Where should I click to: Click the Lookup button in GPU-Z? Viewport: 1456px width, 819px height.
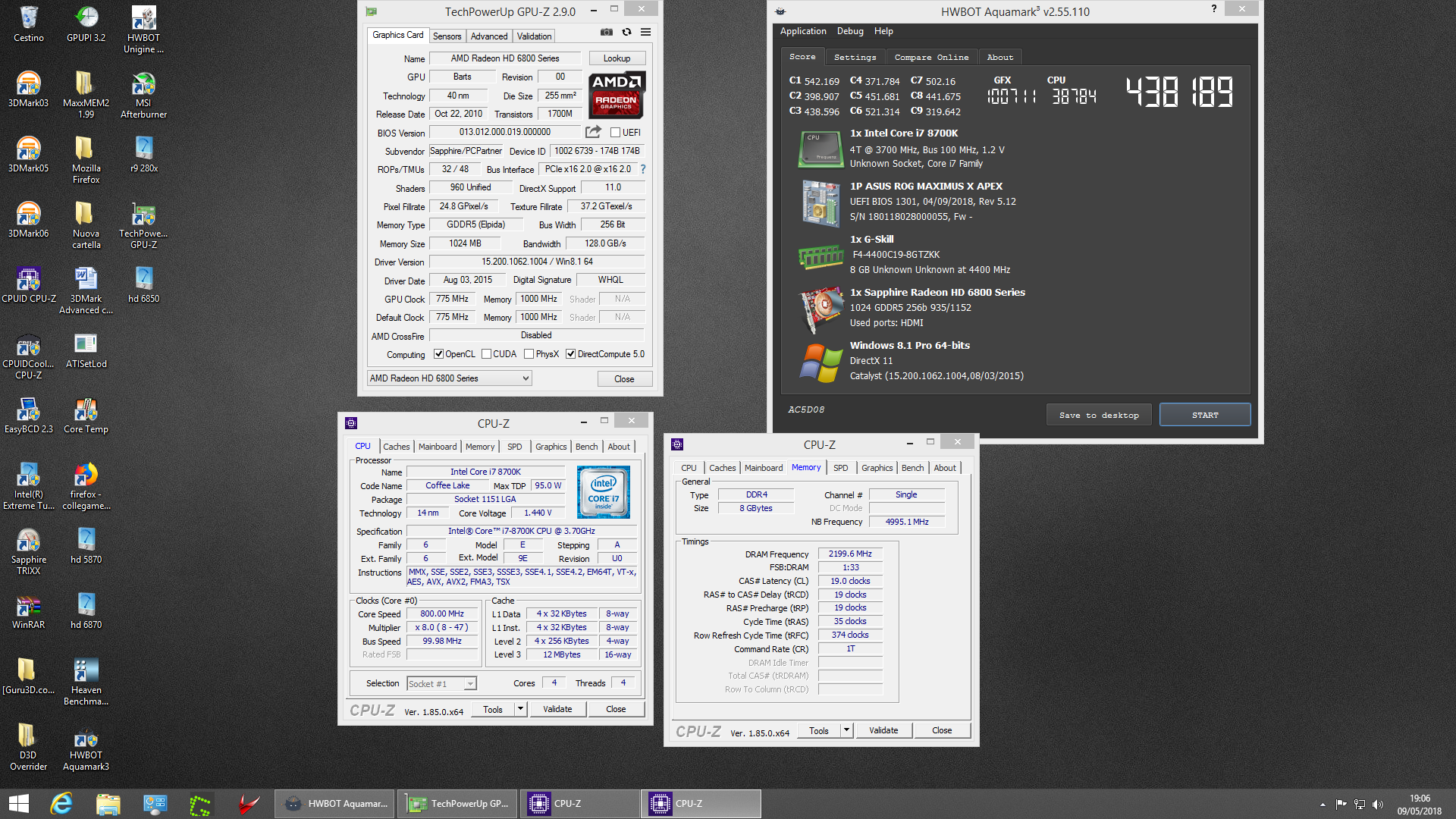click(x=617, y=58)
